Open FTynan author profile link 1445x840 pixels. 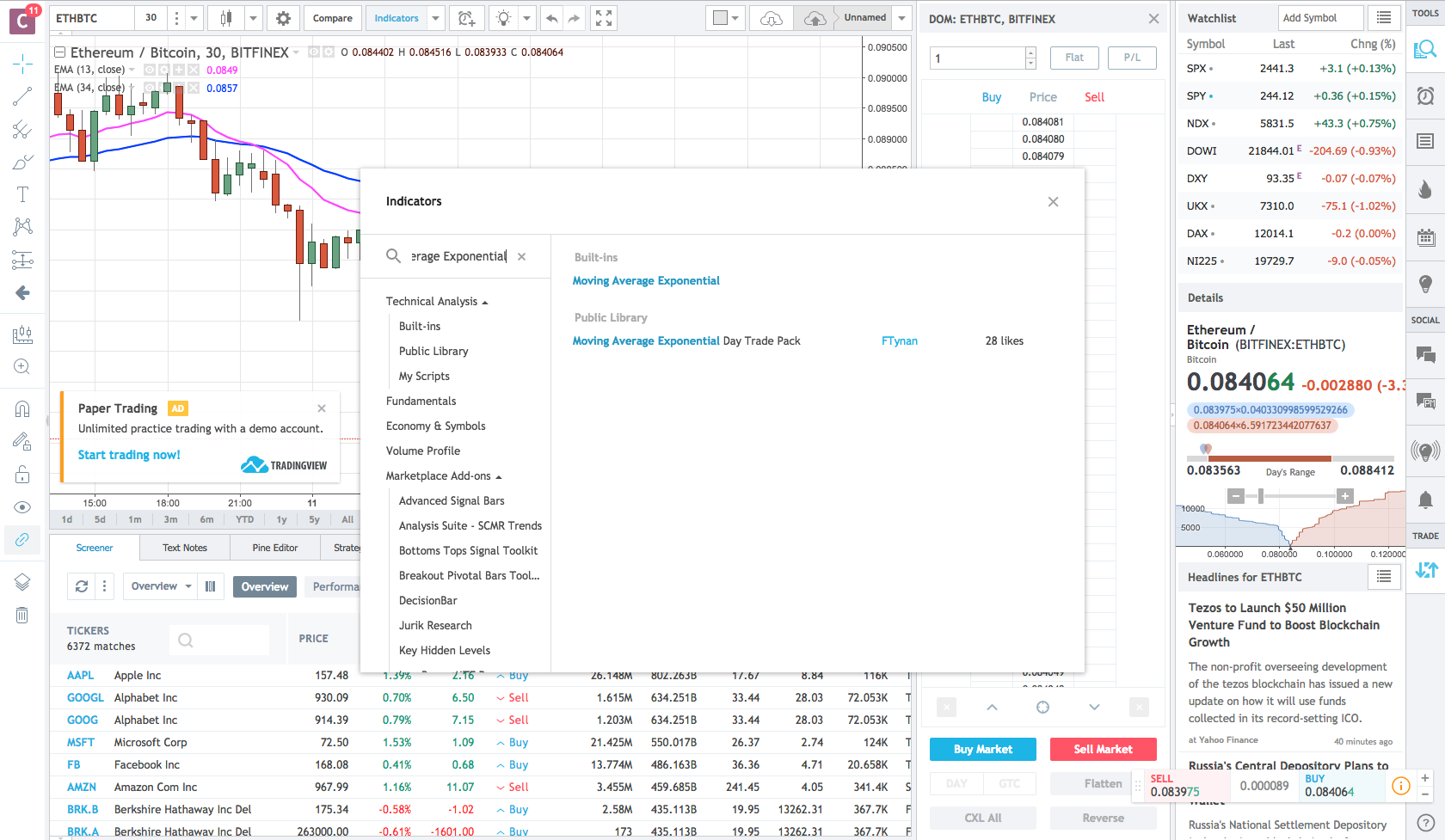pyautogui.click(x=900, y=341)
